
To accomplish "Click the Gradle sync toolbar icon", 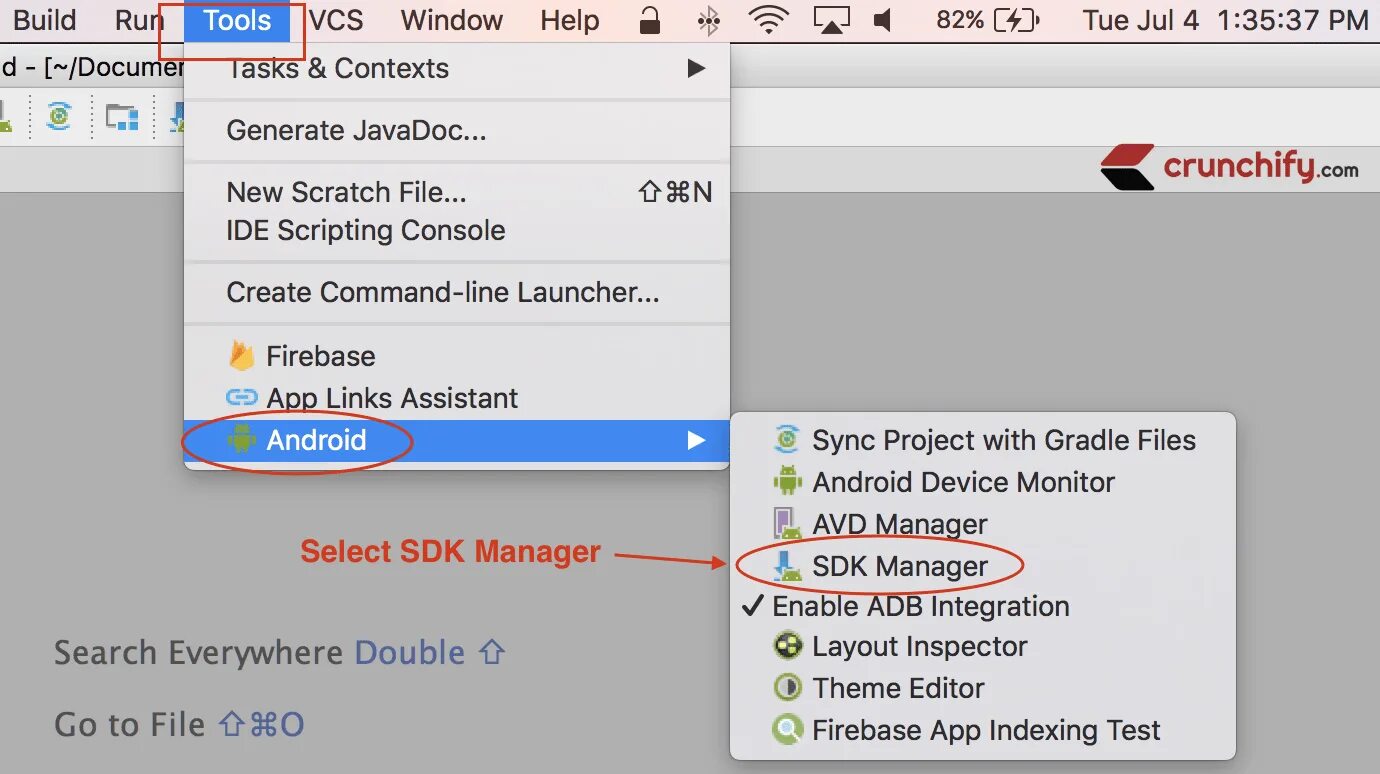I will point(58,117).
